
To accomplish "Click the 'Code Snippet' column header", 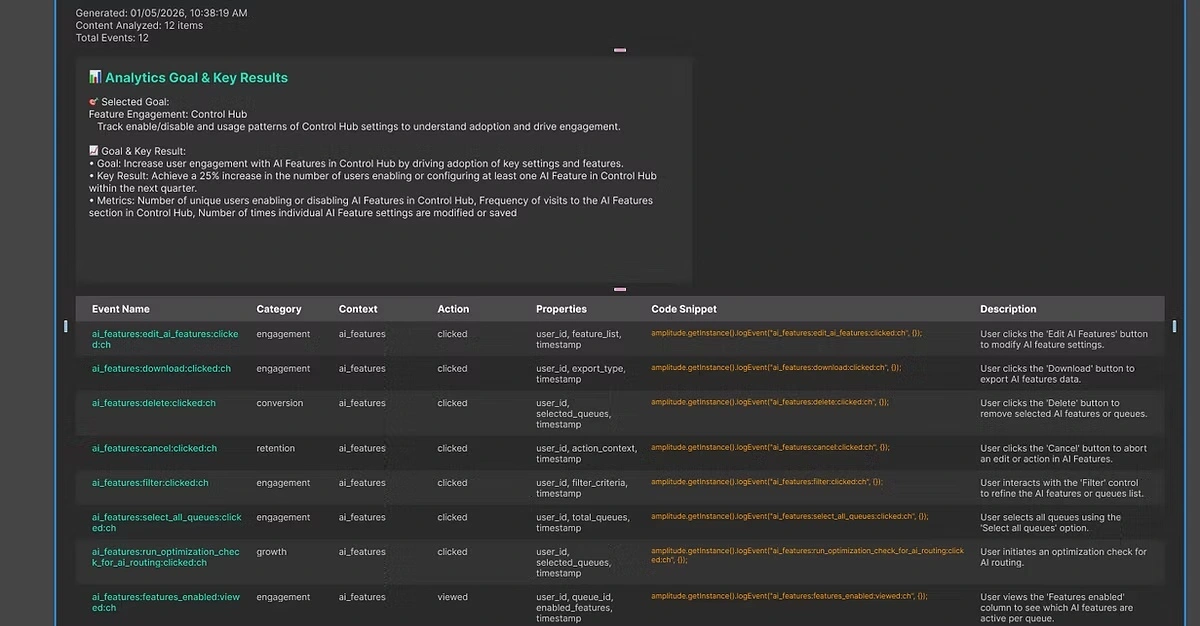I will [684, 309].
